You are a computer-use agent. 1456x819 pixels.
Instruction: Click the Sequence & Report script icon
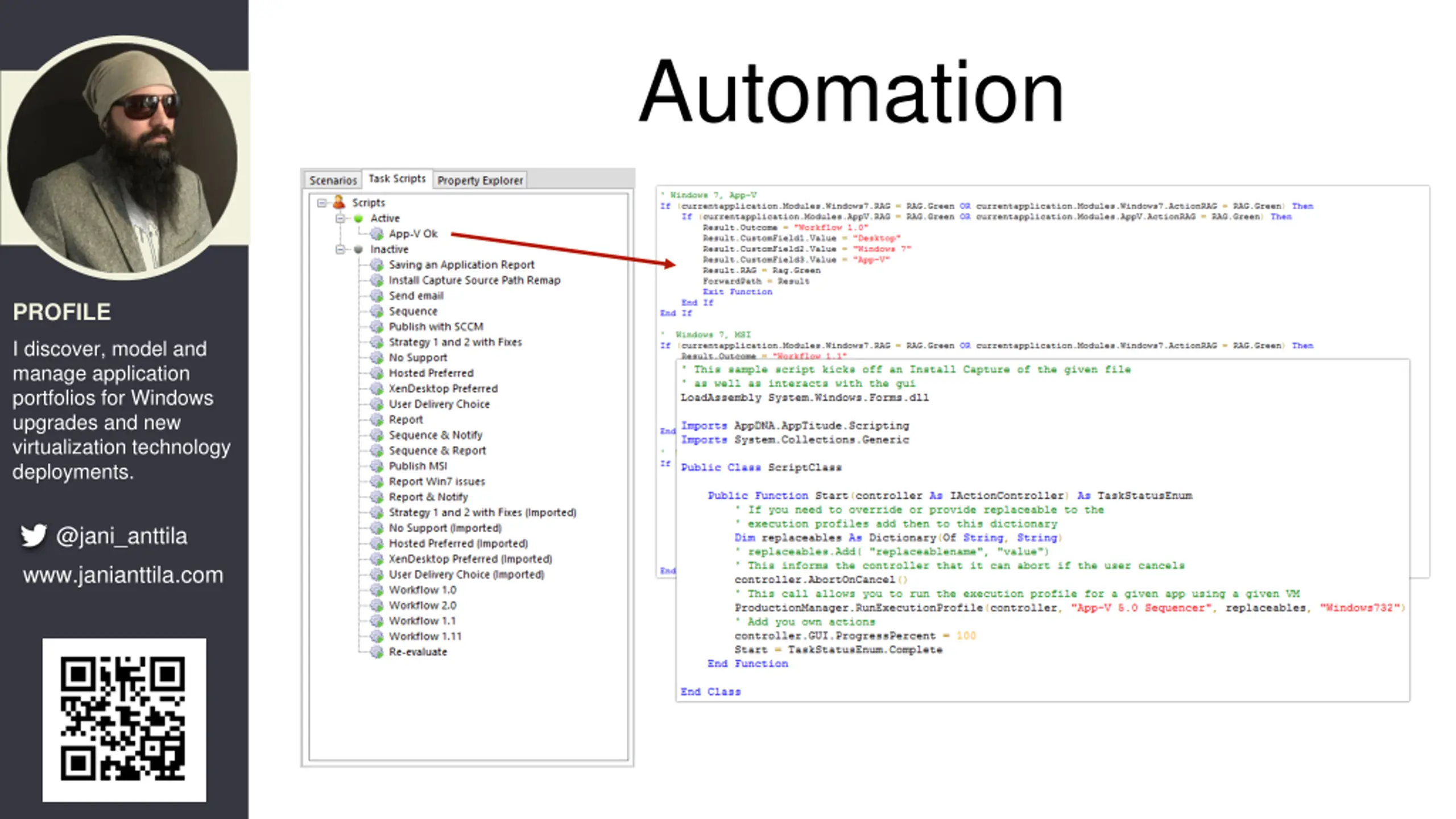click(377, 450)
